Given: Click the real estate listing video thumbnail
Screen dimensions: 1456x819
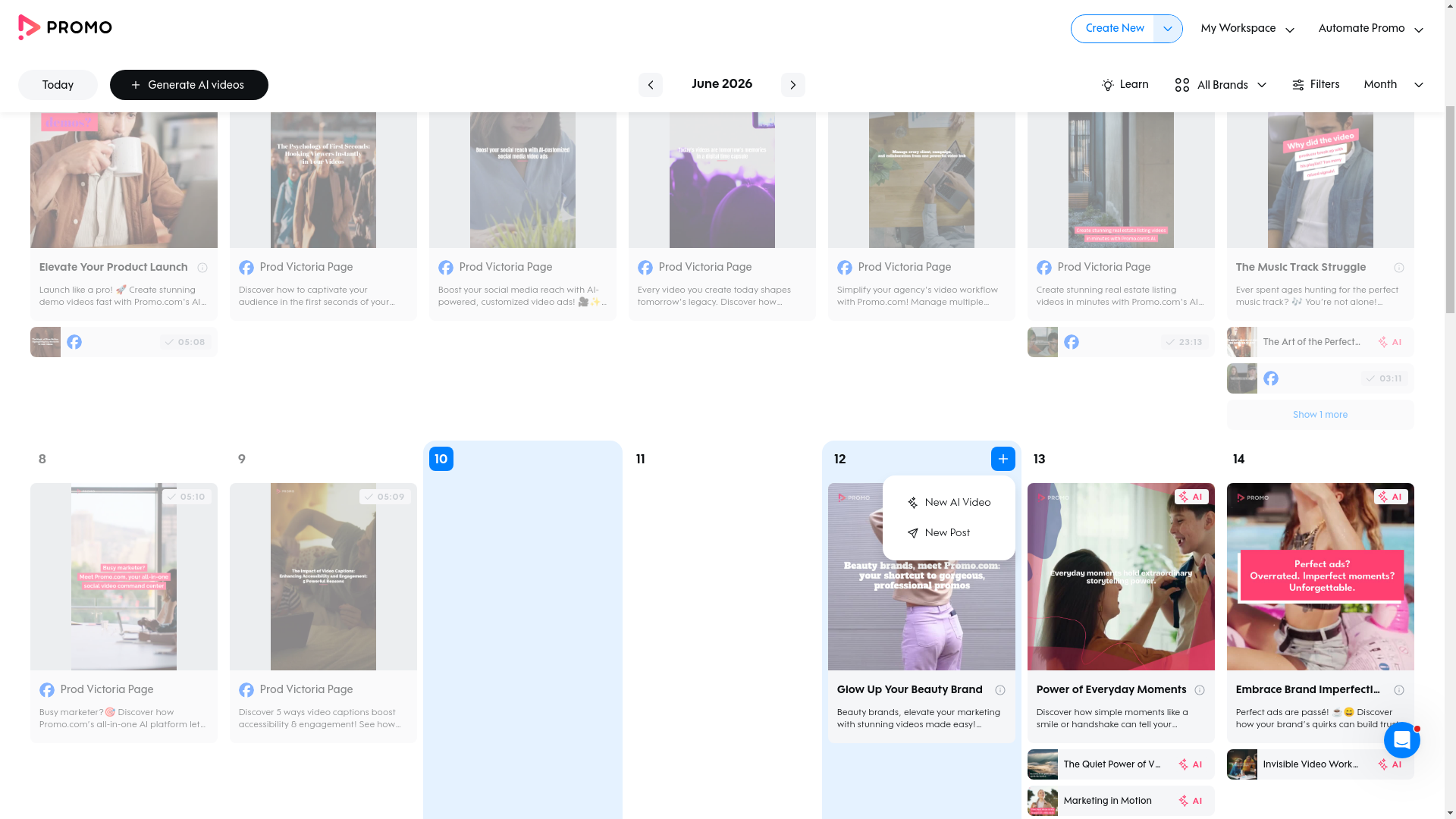Looking at the screenshot, I should tap(1120, 180).
